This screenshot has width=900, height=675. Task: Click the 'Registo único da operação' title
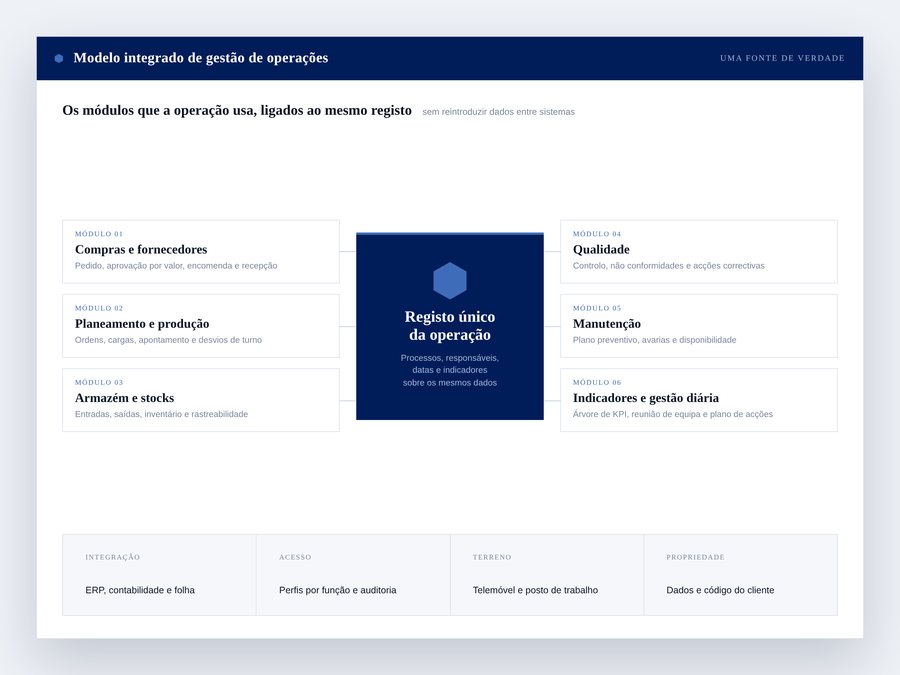(x=450, y=326)
